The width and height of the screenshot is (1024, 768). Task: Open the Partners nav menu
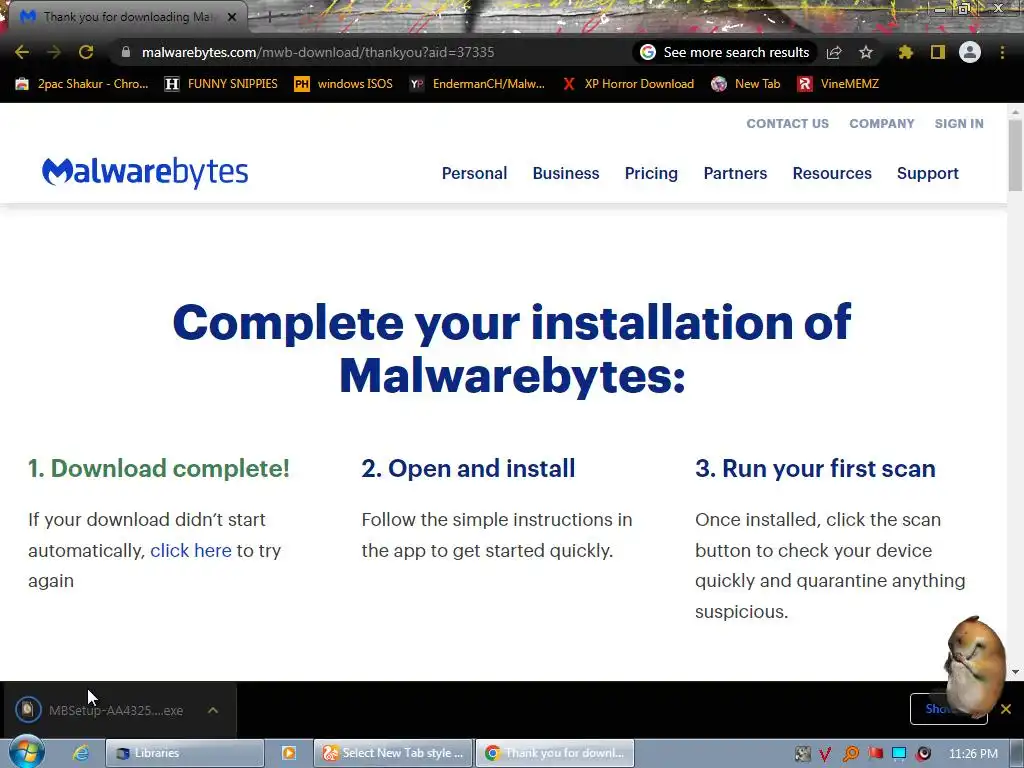click(x=735, y=173)
